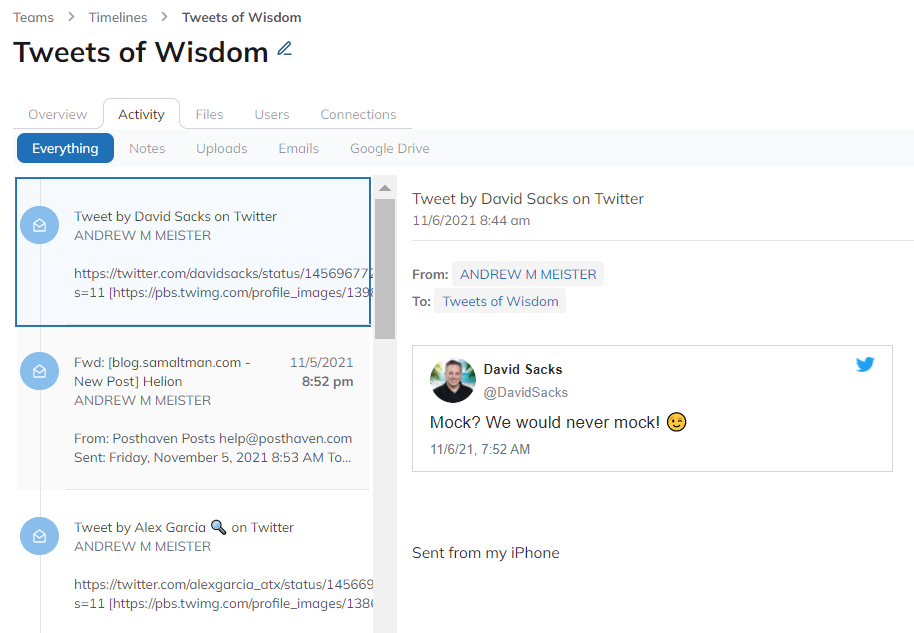The width and height of the screenshot is (914, 633).
Task: Click the email date 11/6/2021 8:44 am
Action: click(471, 220)
